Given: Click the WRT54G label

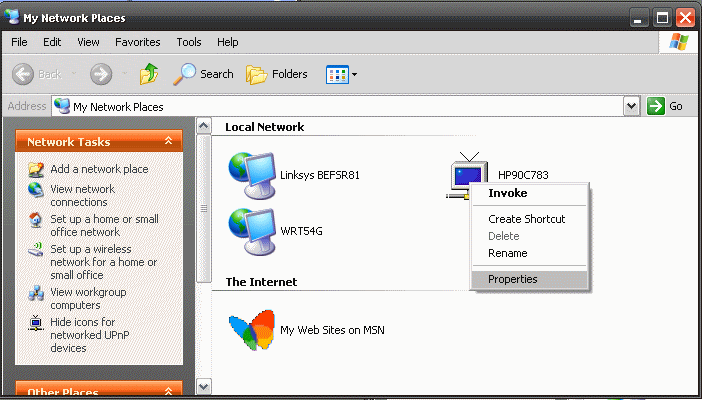Looking at the screenshot, I should click(301, 231).
